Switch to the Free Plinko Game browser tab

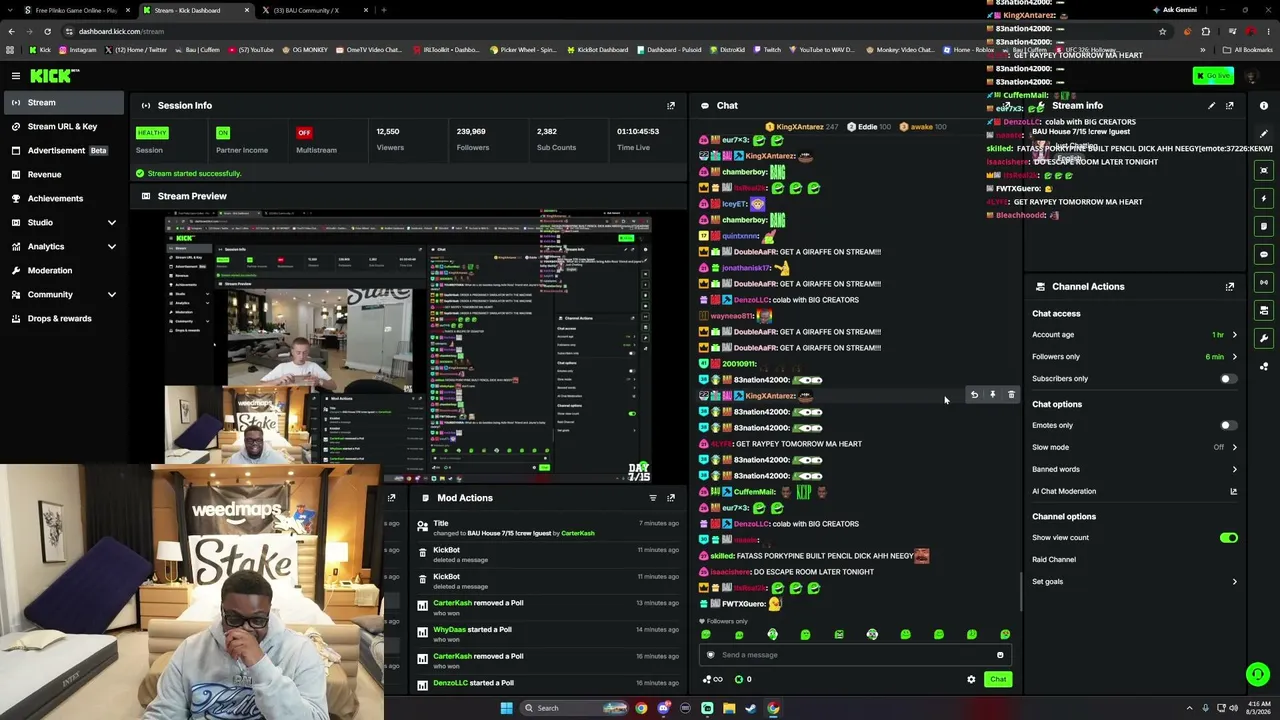pos(75,10)
